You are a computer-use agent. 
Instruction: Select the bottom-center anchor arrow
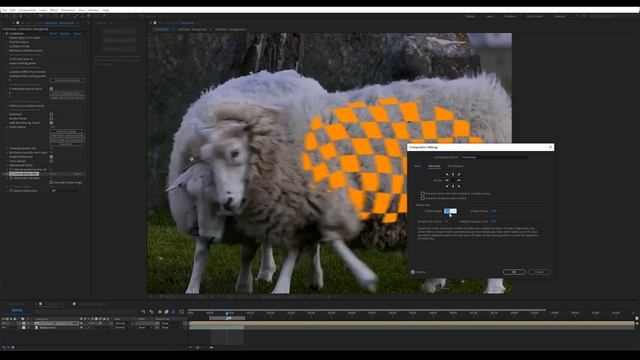[x=453, y=186]
